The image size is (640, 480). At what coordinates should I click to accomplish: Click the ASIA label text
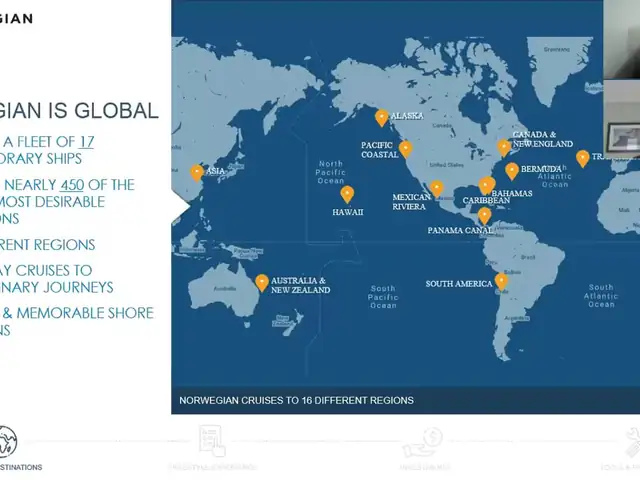[x=216, y=171]
